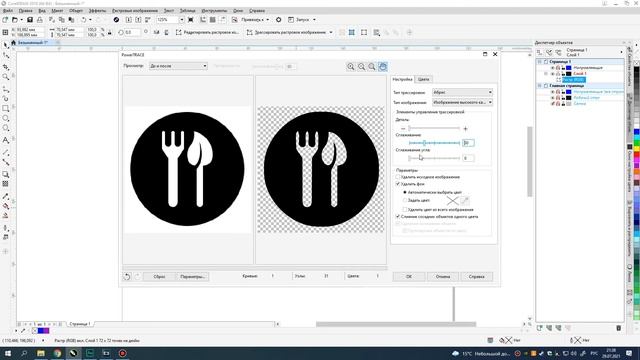Click the eyedropper next to Задать цвет
The width and height of the screenshot is (640, 360).
tap(464, 200)
